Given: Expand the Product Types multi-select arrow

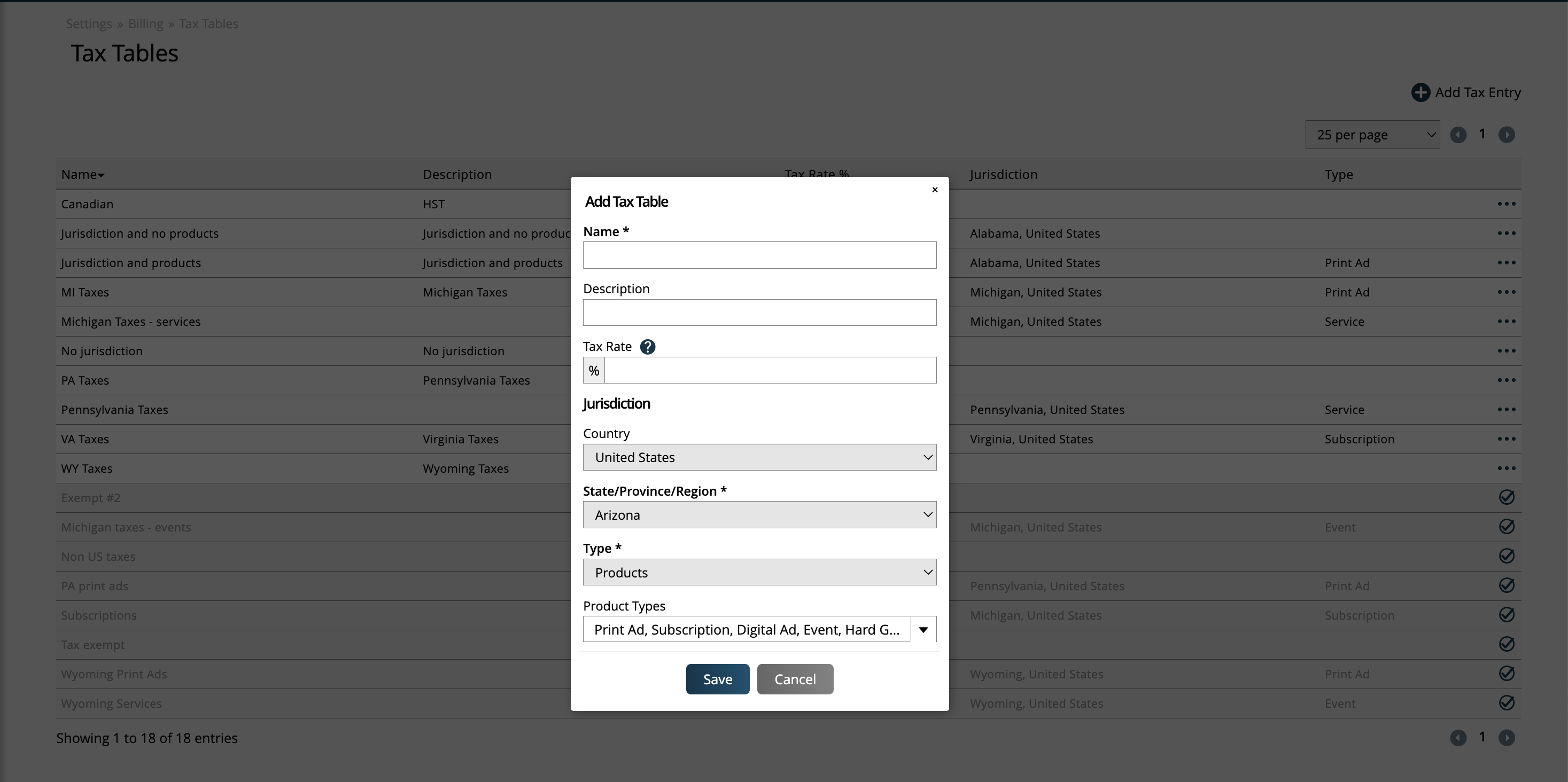Looking at the screenshot, I should tap(923, 630).
